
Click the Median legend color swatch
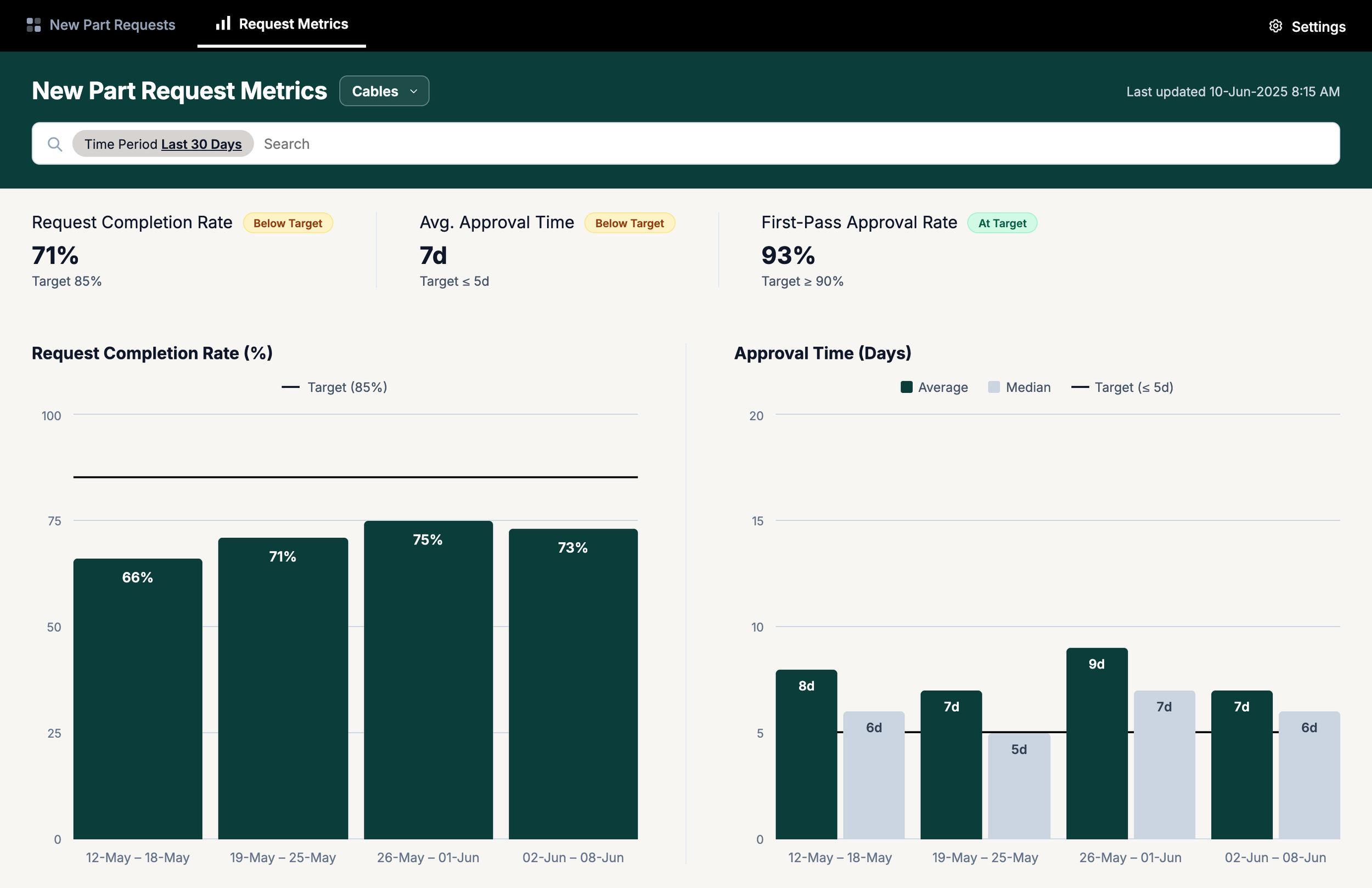[x=994, y=387]
